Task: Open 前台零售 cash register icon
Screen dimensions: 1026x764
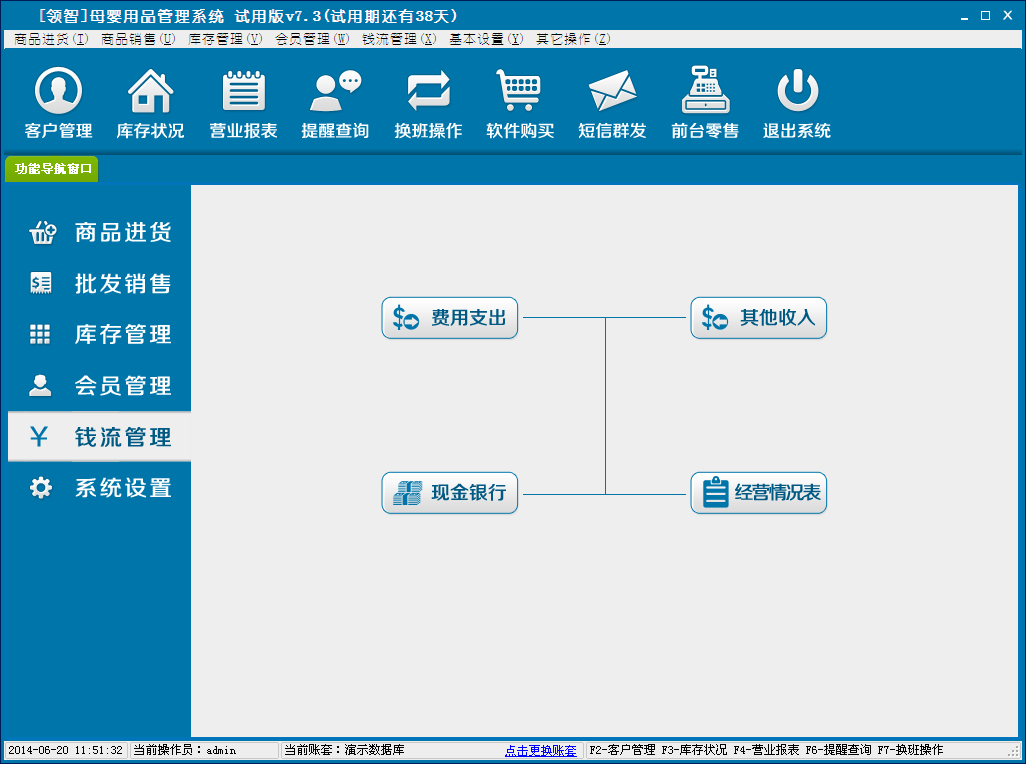Action: pos(705,92)
